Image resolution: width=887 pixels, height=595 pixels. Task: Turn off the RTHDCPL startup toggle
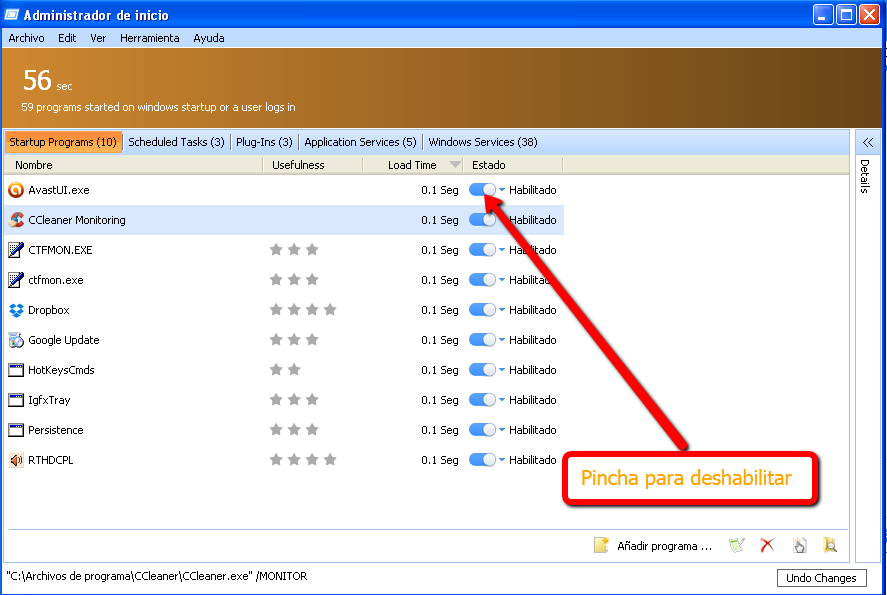tap(483, 460)
